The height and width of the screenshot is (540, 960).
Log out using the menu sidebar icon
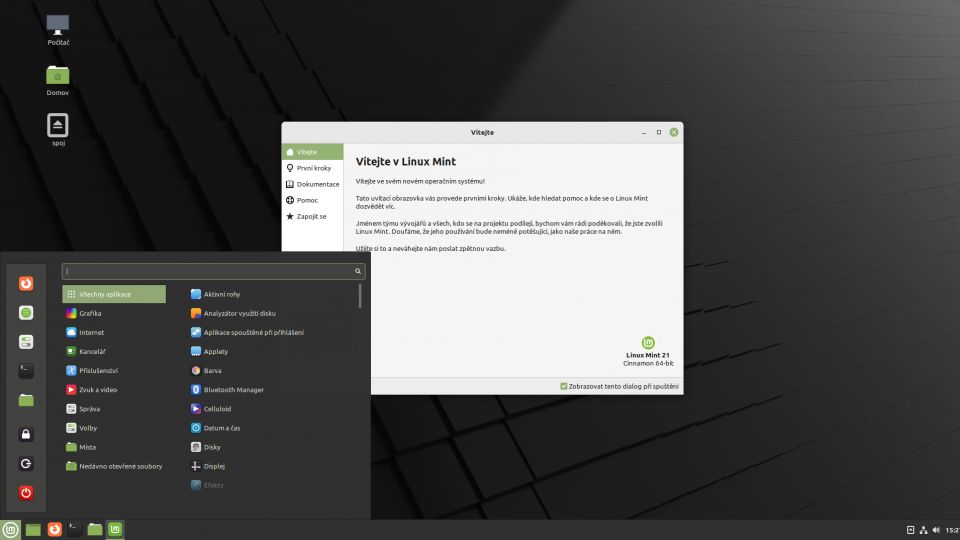pyautogui.click(x=26, y=463)
